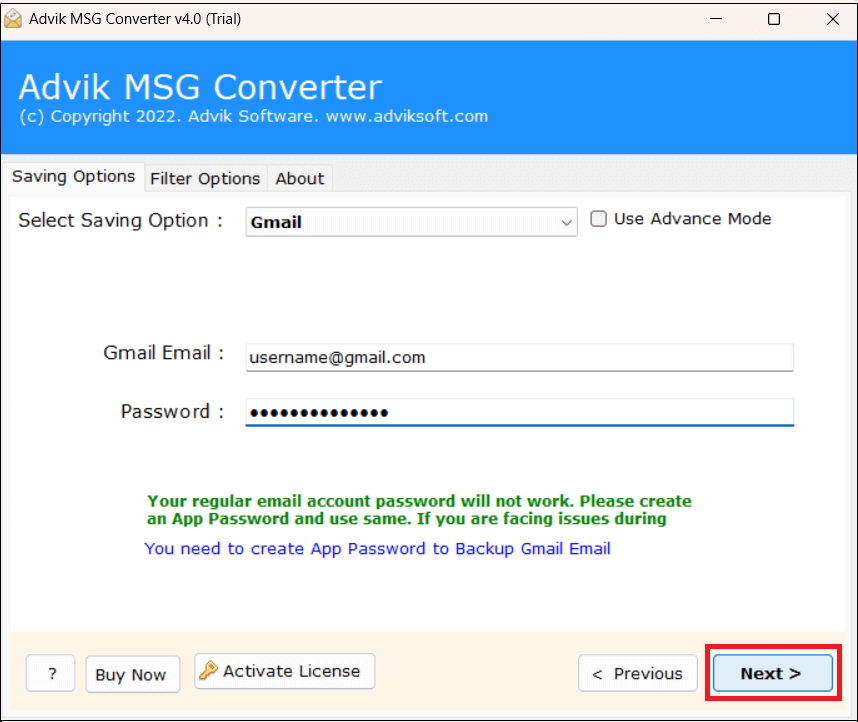
Task: Select the Saving Options tab
Action: click(x=73, y=177)
